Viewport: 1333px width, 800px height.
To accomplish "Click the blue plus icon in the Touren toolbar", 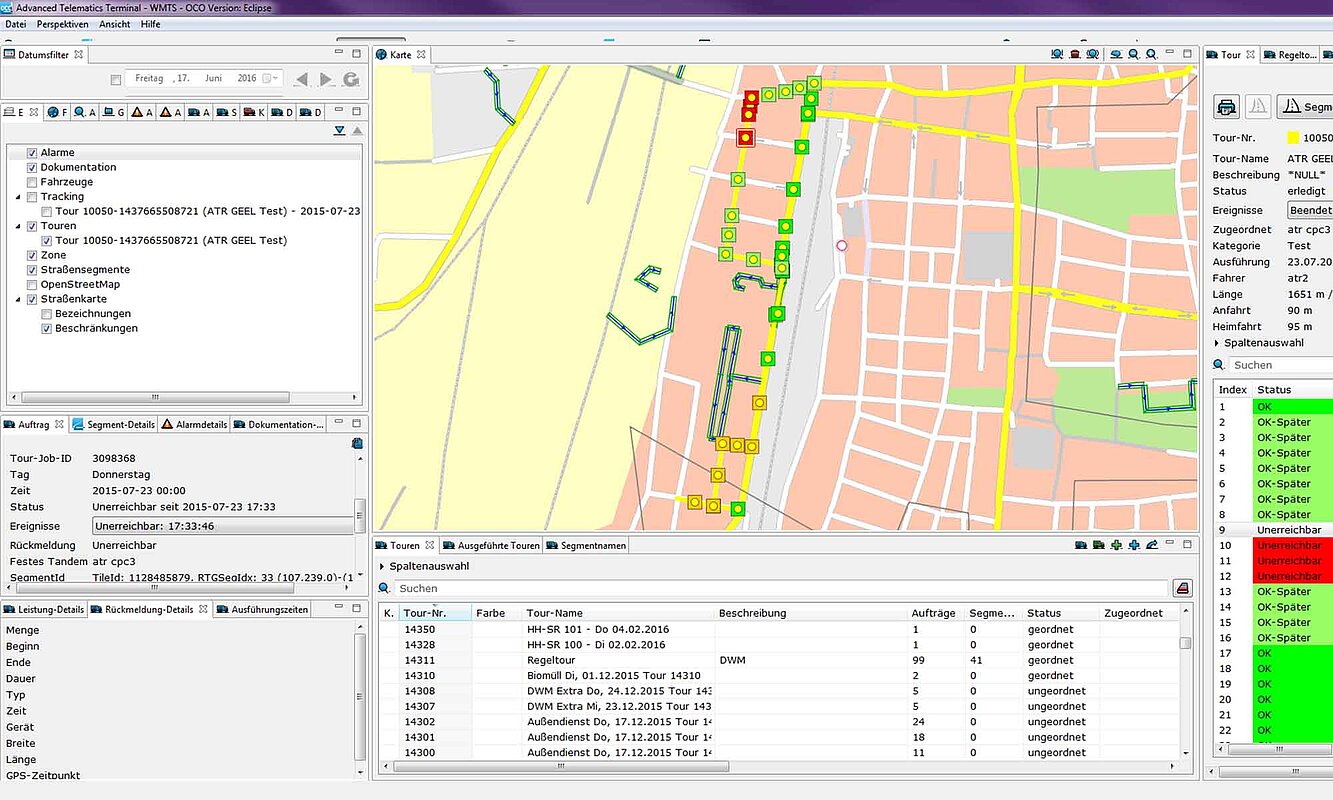I will [x=1133, y=546].
